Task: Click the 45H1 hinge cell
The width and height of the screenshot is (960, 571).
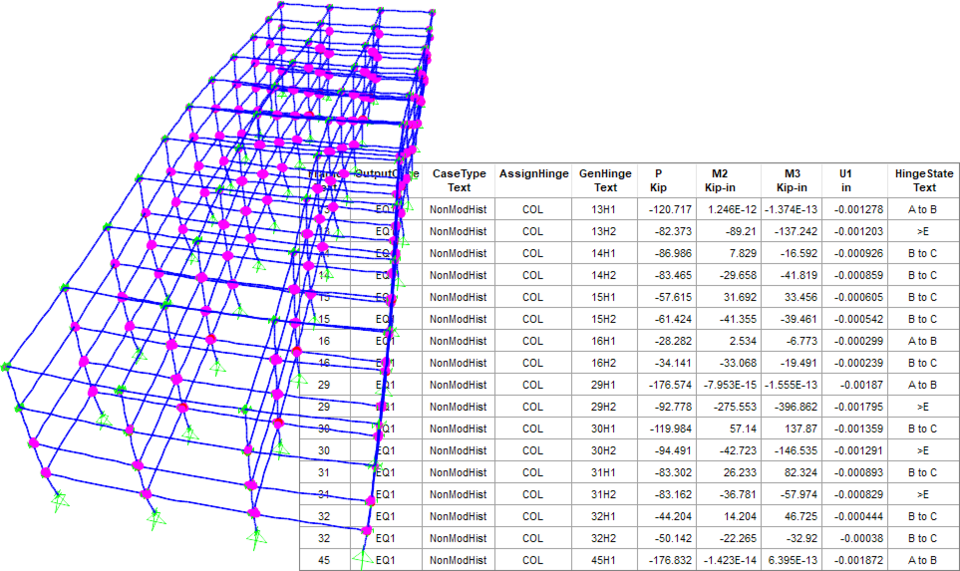Action: coord(605,561)
